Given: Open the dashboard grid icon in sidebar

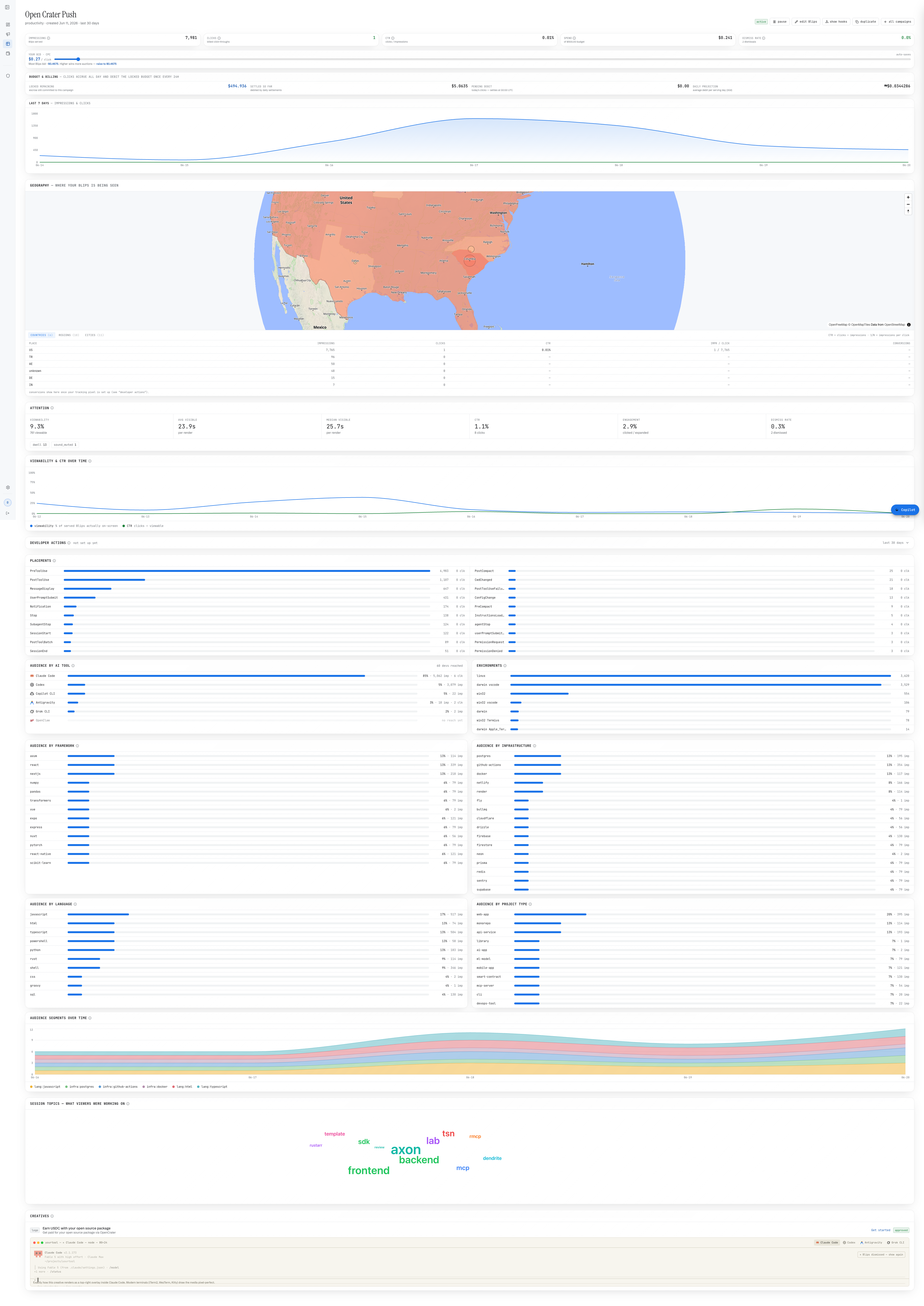Looking at the screenshot, I should pyautogui.click(x=7, y=25).
